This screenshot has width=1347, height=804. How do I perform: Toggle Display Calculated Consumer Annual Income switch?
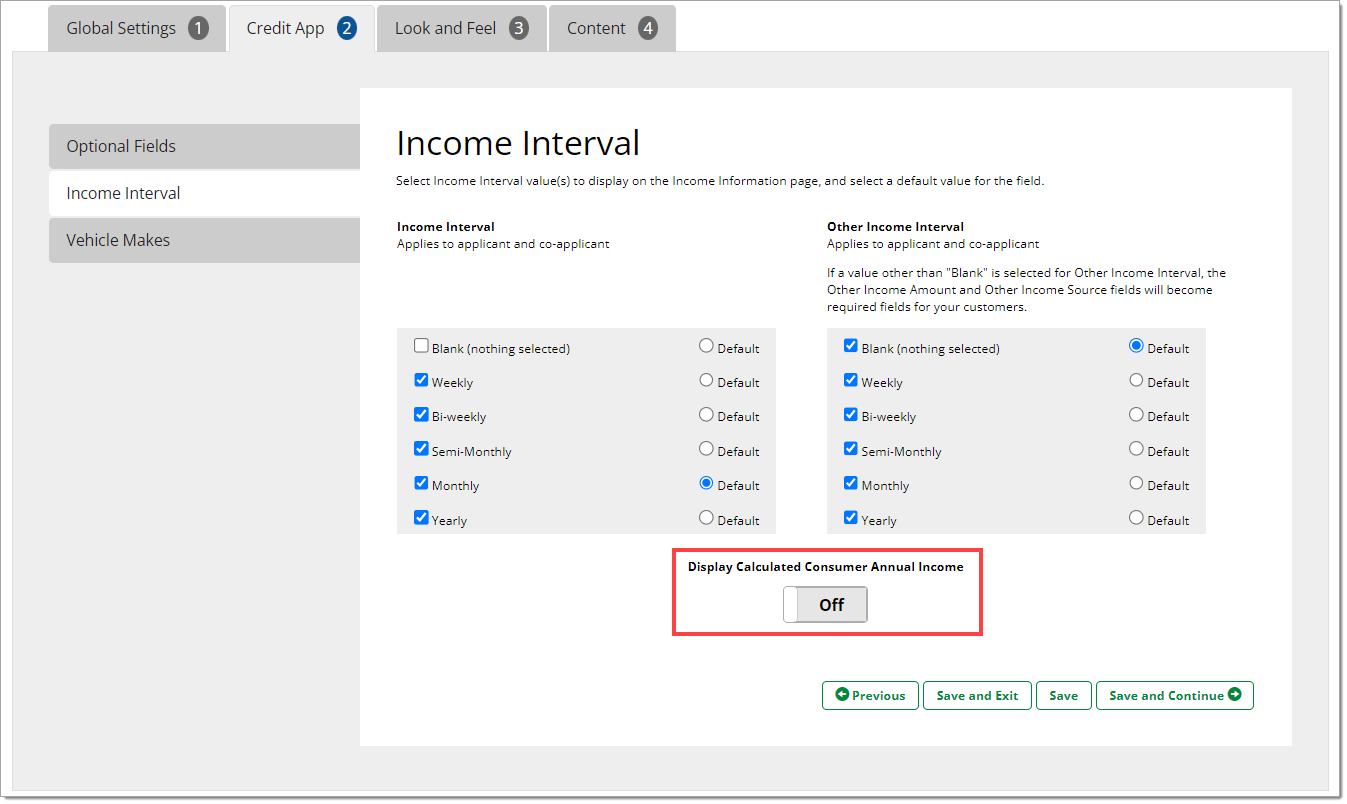[825, 604]
